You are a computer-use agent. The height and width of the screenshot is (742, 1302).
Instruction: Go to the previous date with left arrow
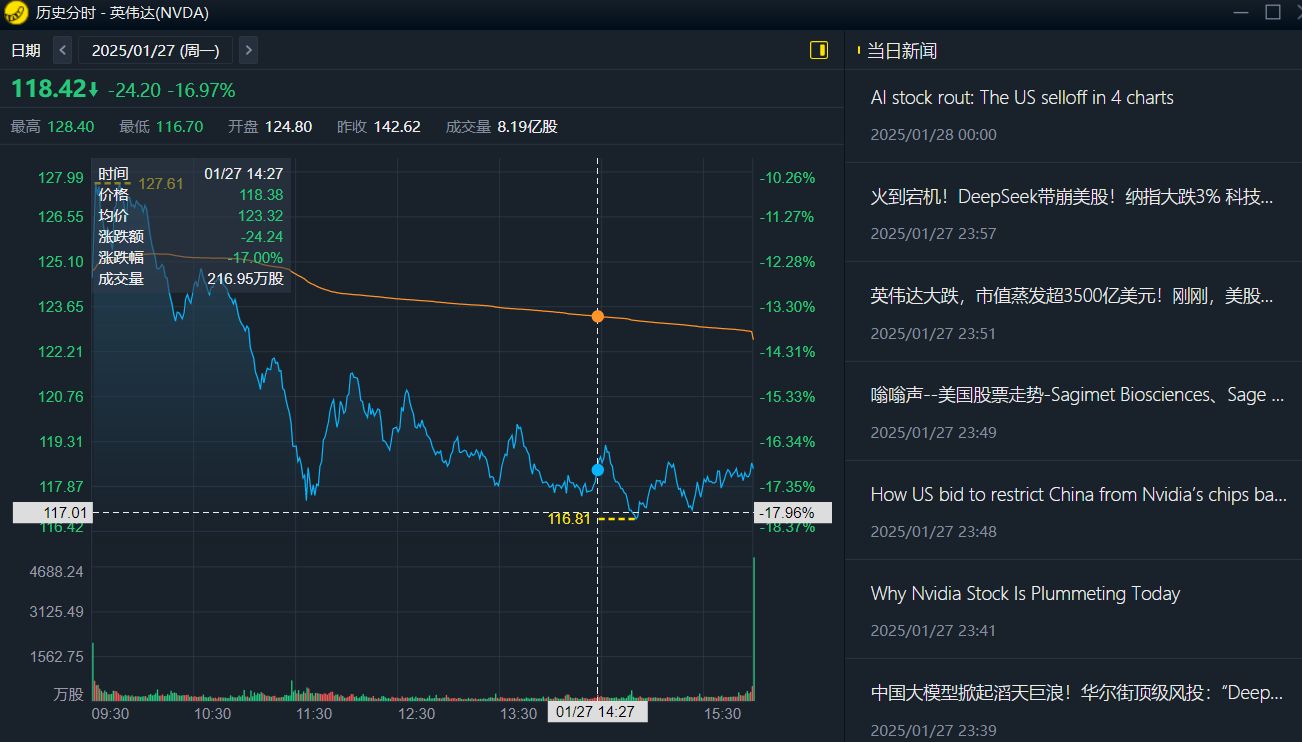click(63, 50)
